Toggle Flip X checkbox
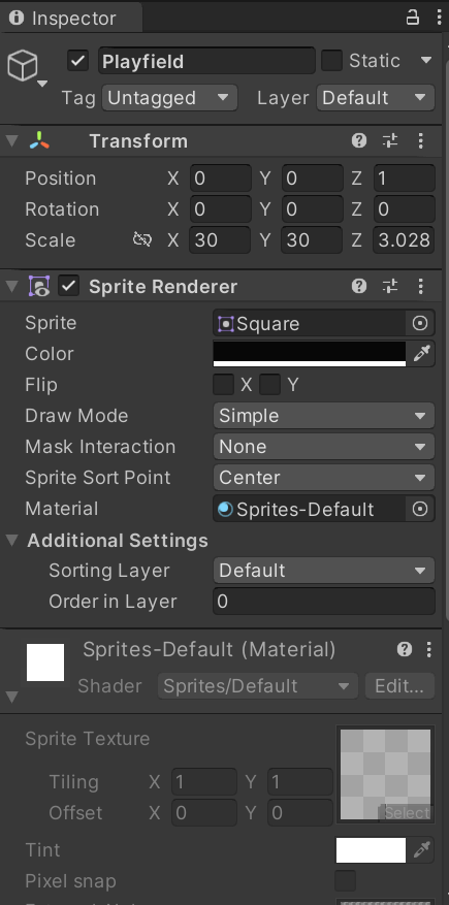This screenshot has height=905, width=449. pyautogui.click(x=223, y=385)
